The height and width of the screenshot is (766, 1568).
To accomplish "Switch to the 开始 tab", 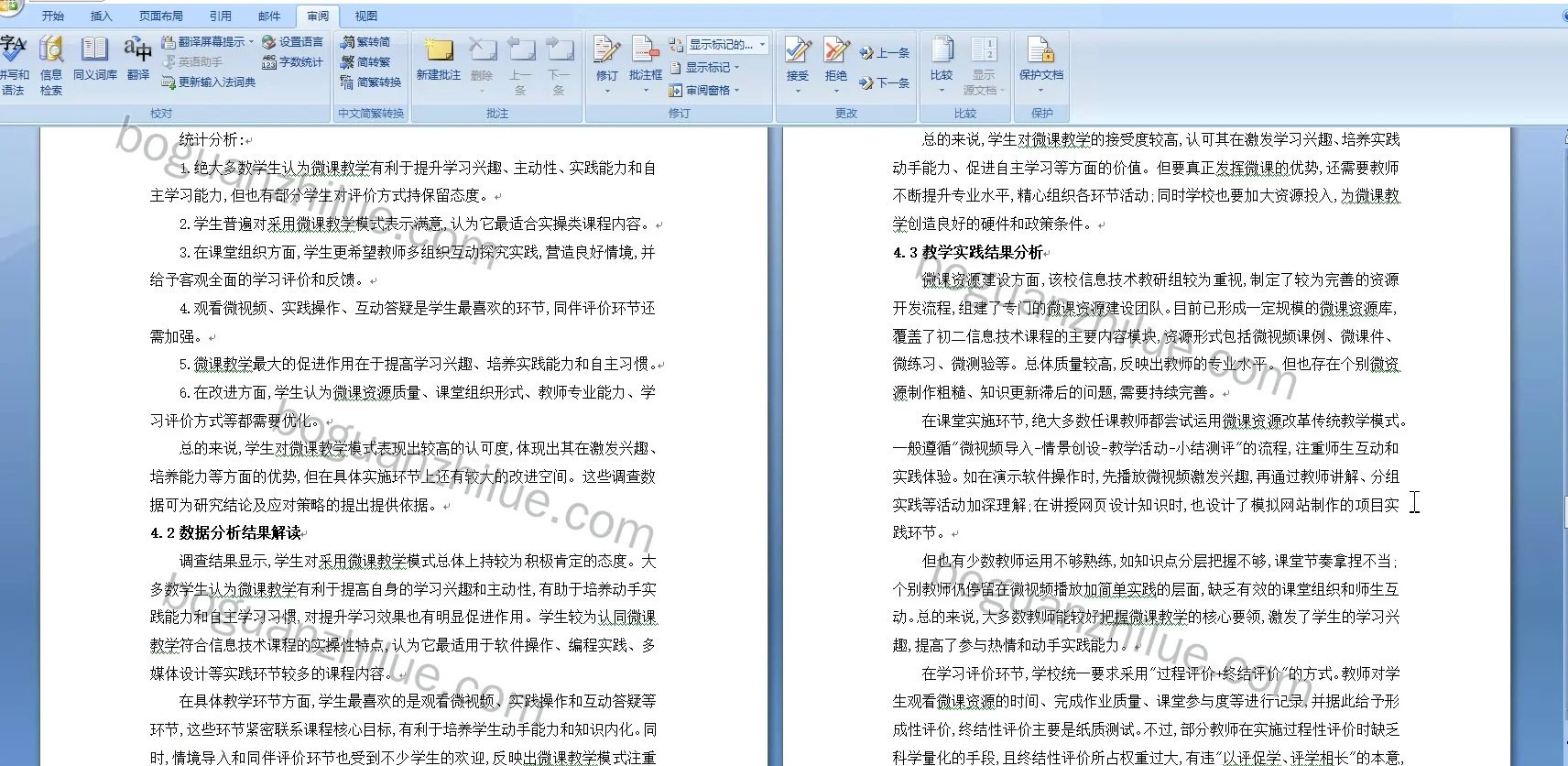I will coord(53,16).
